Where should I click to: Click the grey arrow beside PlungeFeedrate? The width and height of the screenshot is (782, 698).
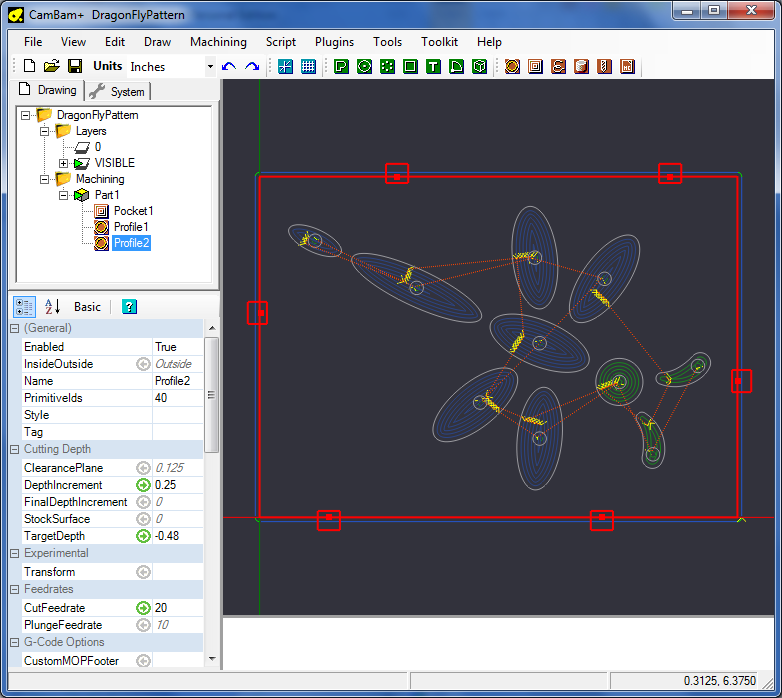click(x=143, y=625)
